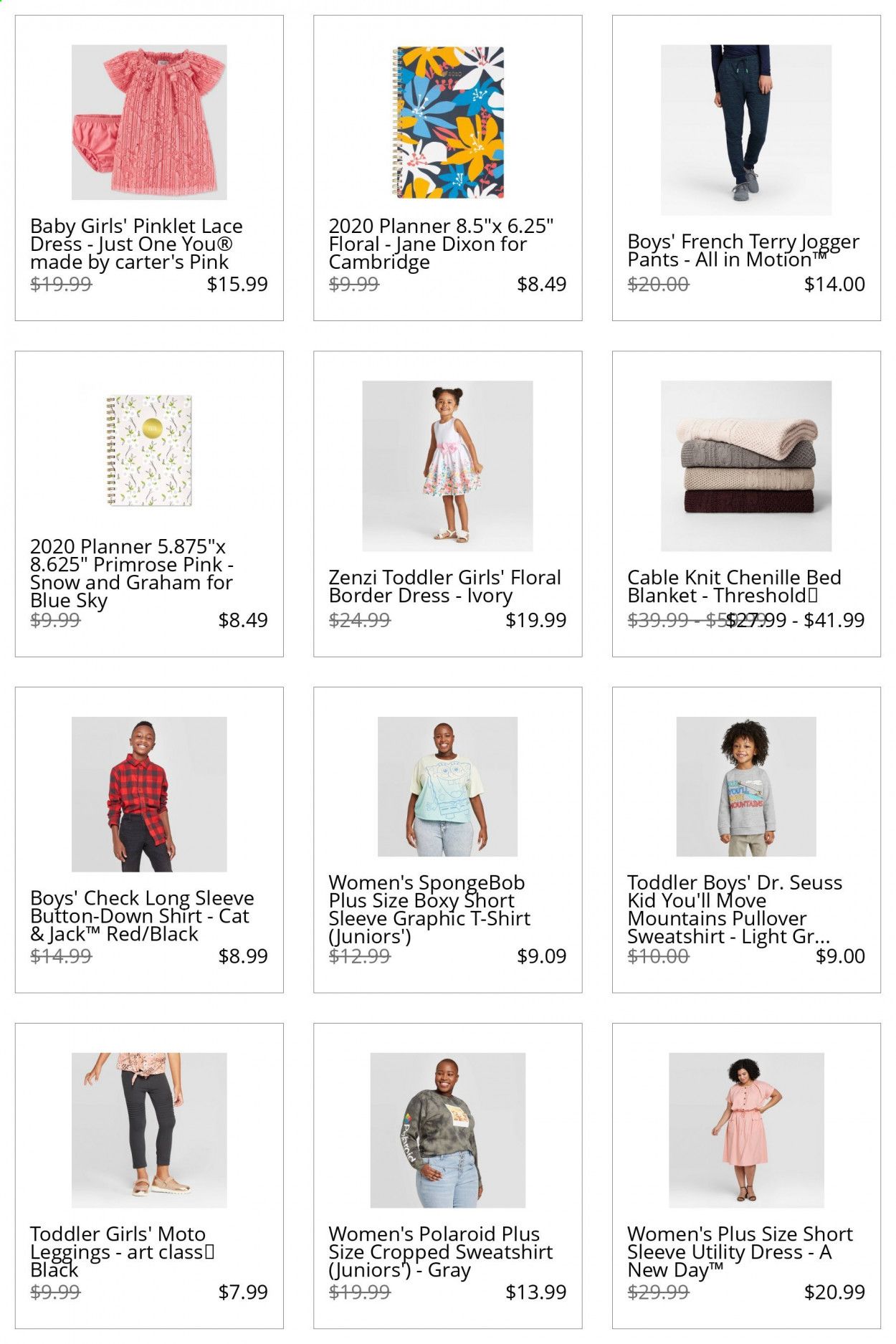Open the pink Pinklet Lace Dress image
Image resolution: width=896 pixels, height=1344 pixels.
click(x=149, y=123)
